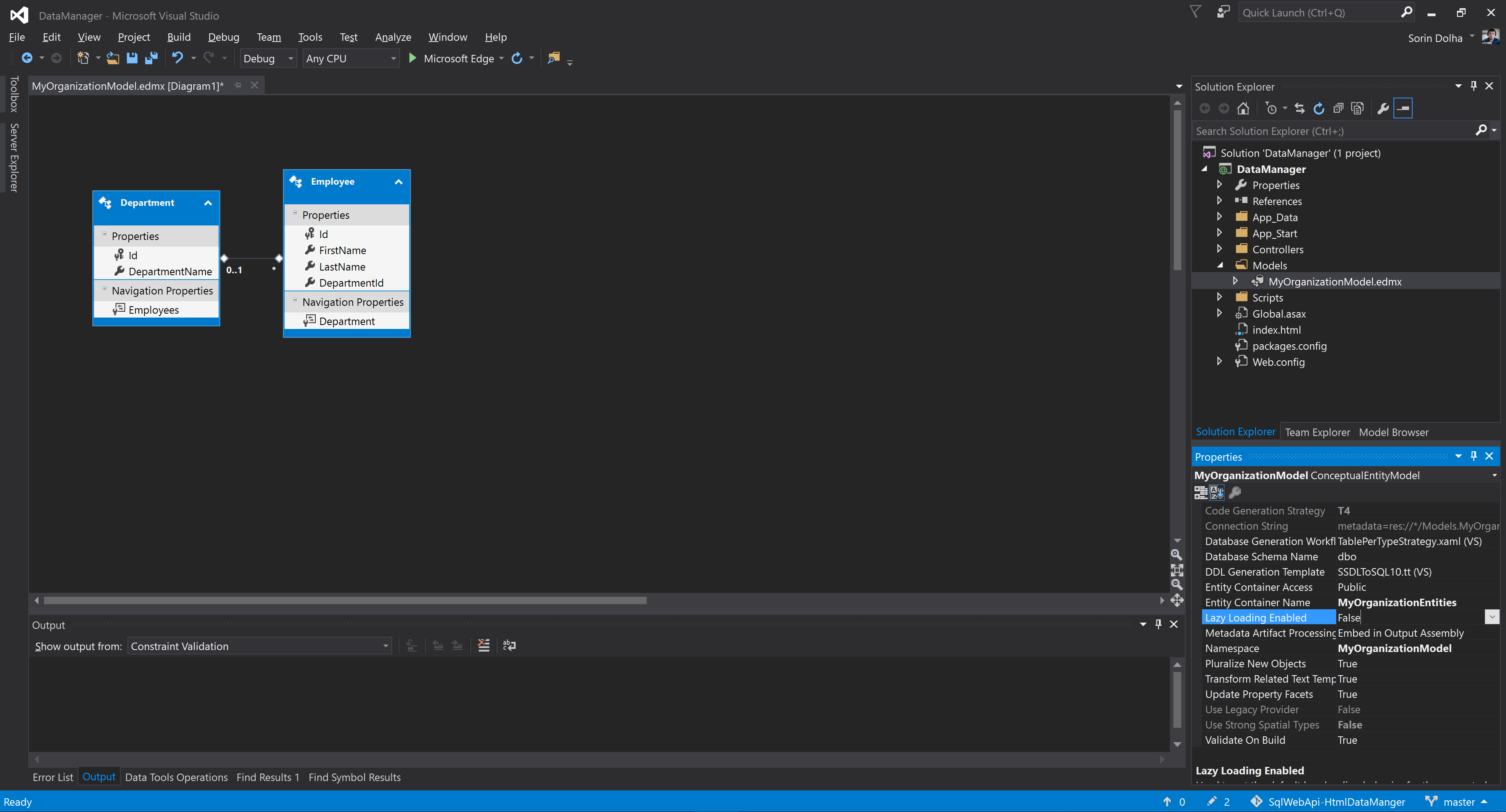Open the Build menu
This screenshot has height=812, width=1506.
click(x=178, y=37)
